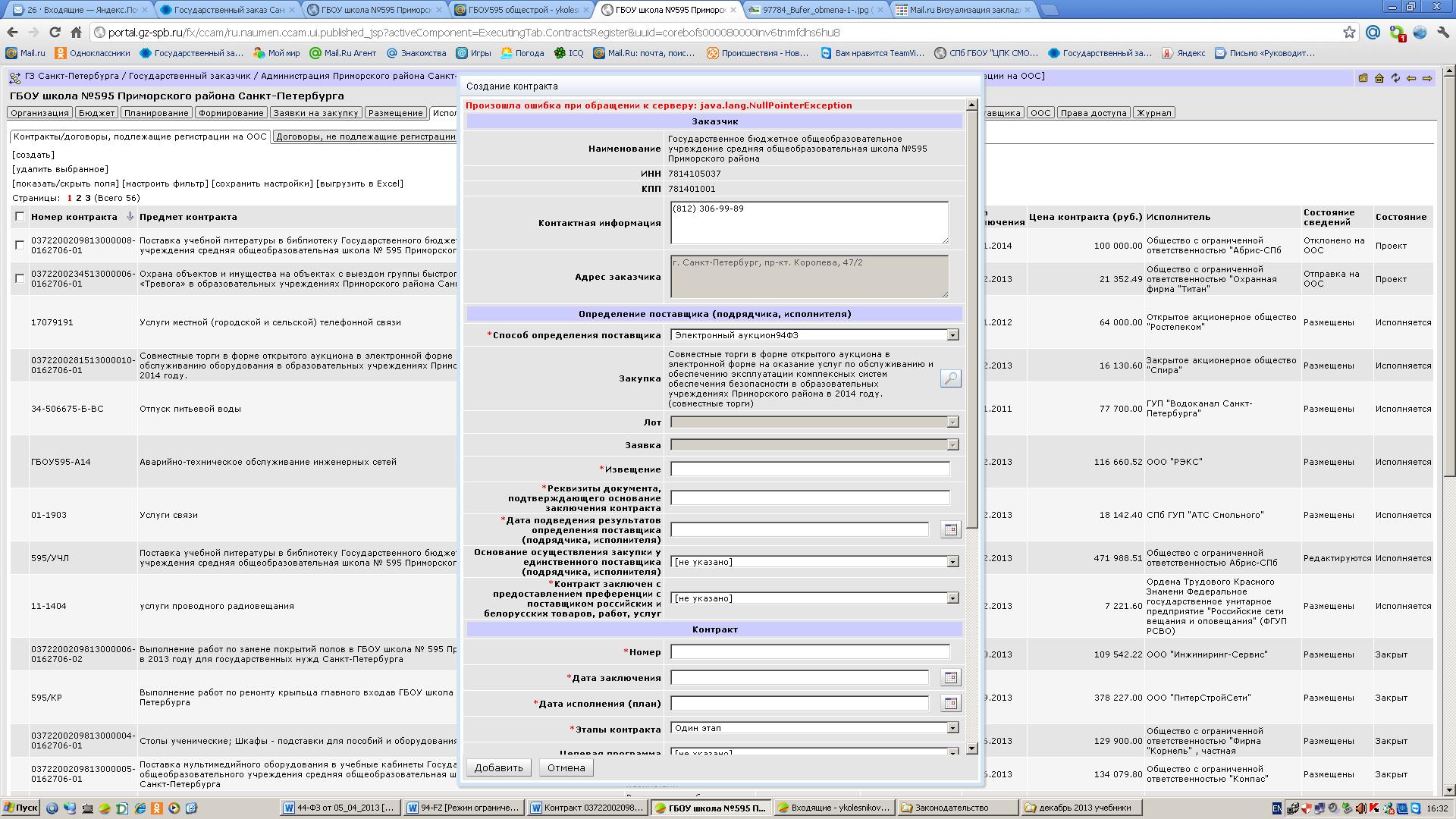Open purchase search via magnifier icon next to Закупка

point(950,378)
